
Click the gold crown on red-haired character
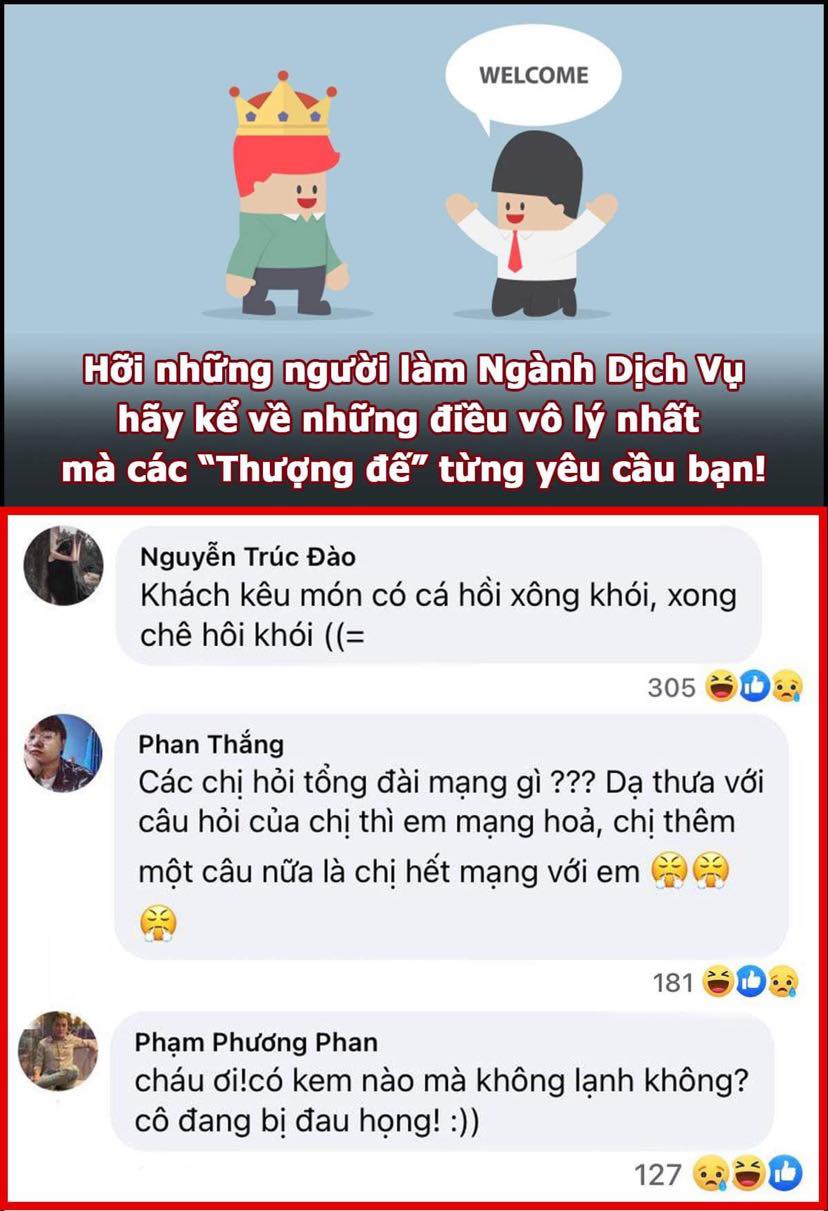(281, 104)
